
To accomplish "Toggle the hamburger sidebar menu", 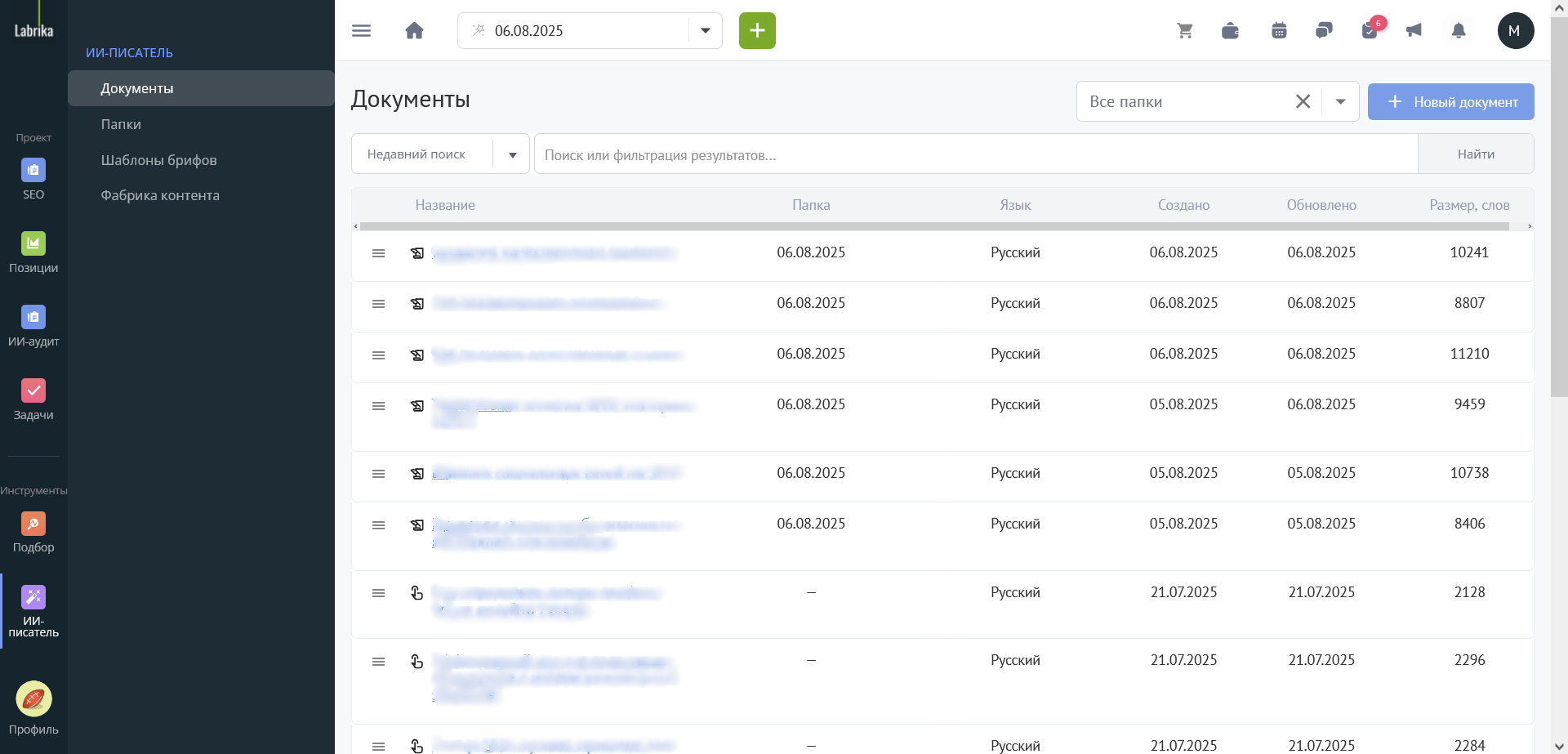I will click(x=361, y=31).
